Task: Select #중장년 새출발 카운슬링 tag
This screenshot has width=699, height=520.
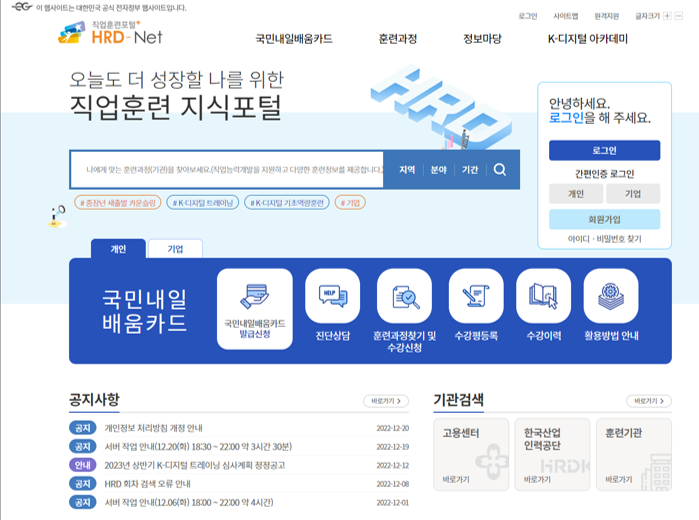Action: pyautogui.click(x=118, y=203)
